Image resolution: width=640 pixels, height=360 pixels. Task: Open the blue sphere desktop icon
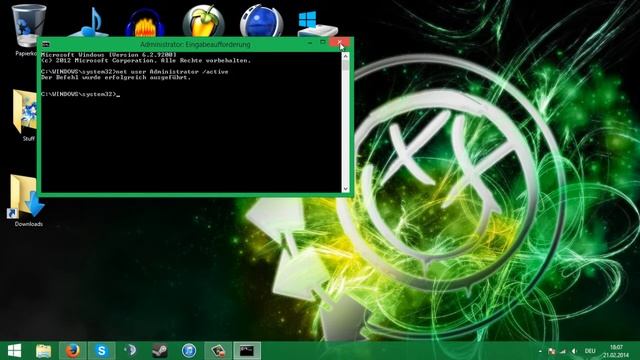(262, 21)
